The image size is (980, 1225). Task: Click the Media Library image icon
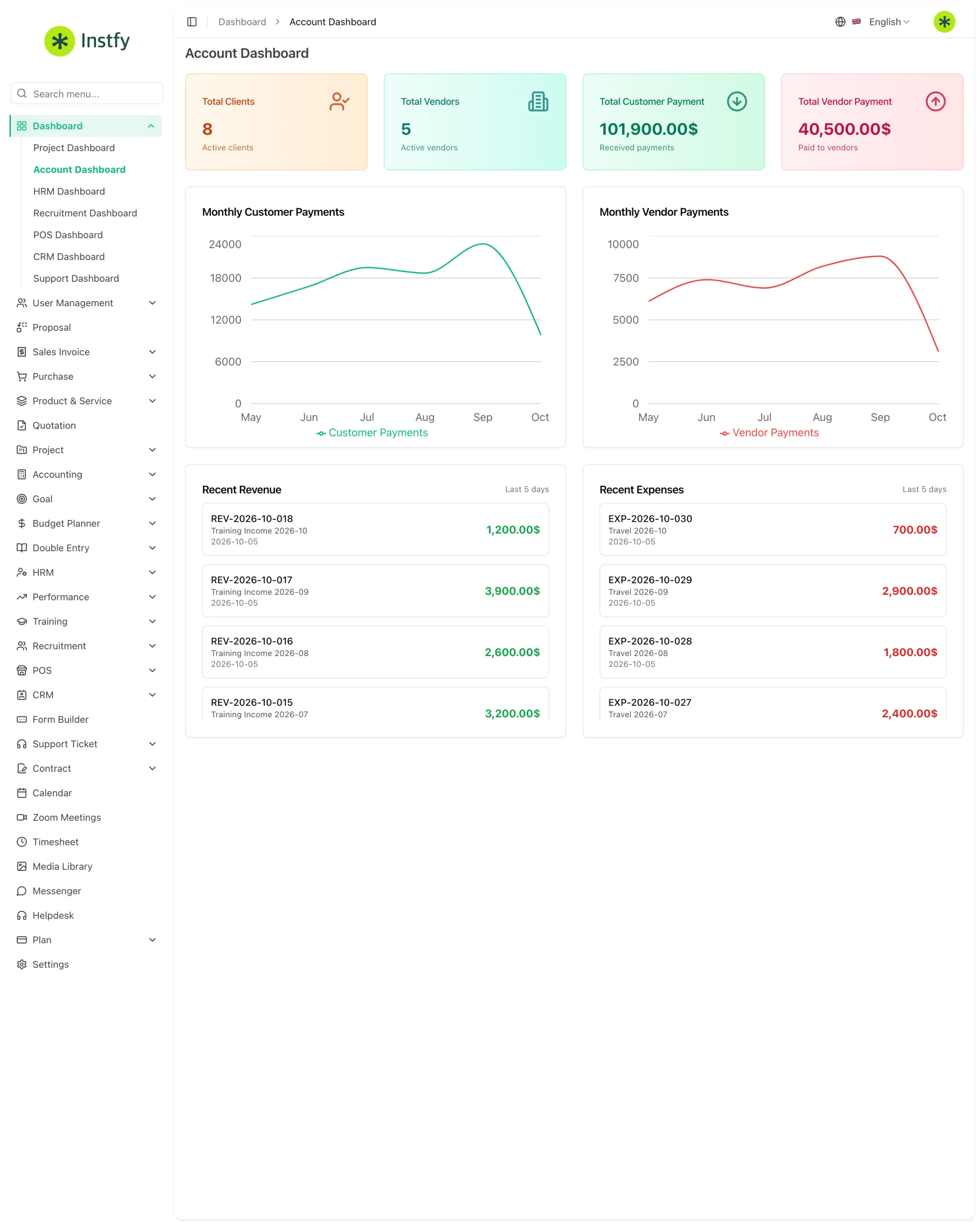pos(22,867)
